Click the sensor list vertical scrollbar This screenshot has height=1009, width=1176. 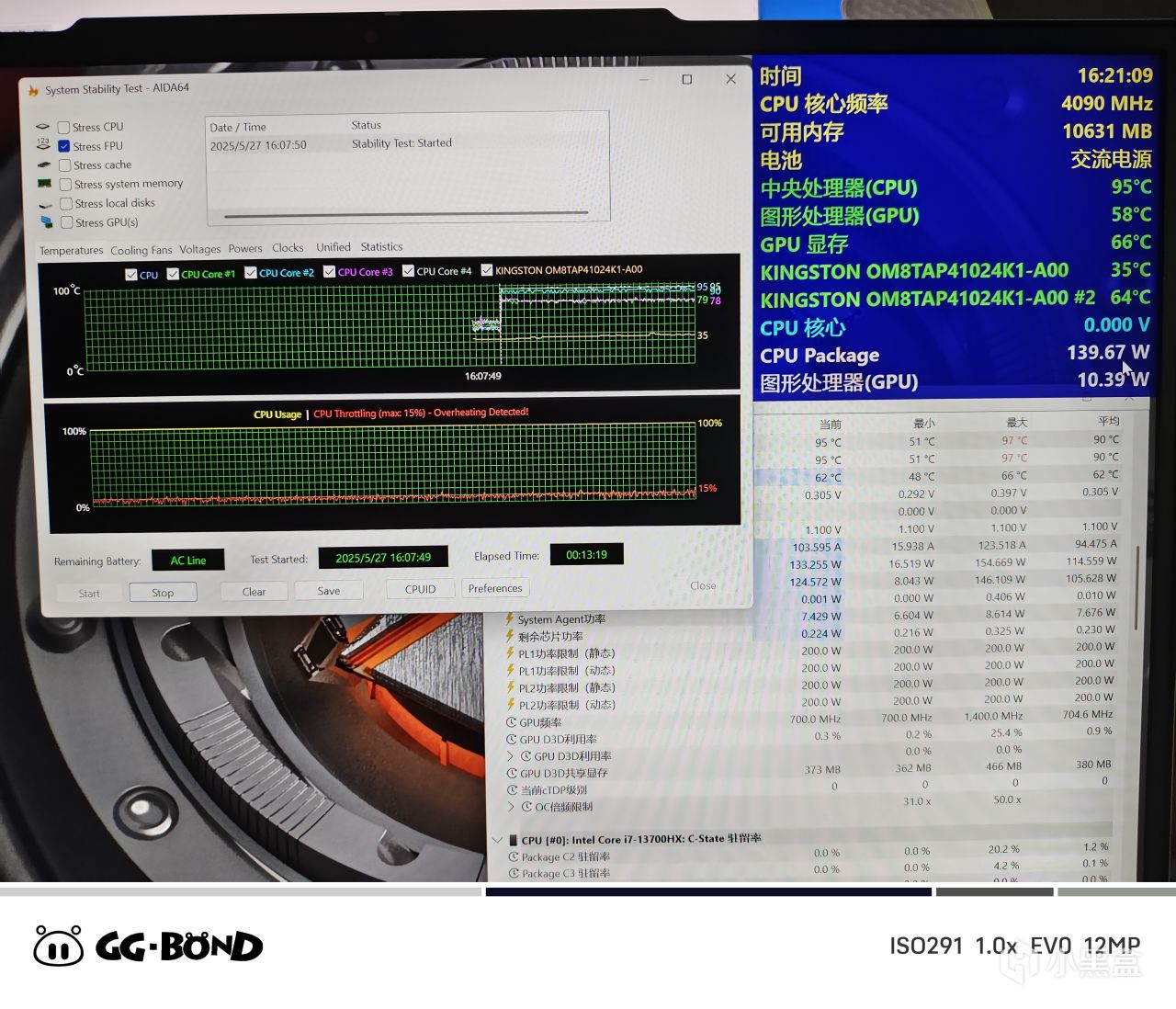click(x=1139, y=588)
